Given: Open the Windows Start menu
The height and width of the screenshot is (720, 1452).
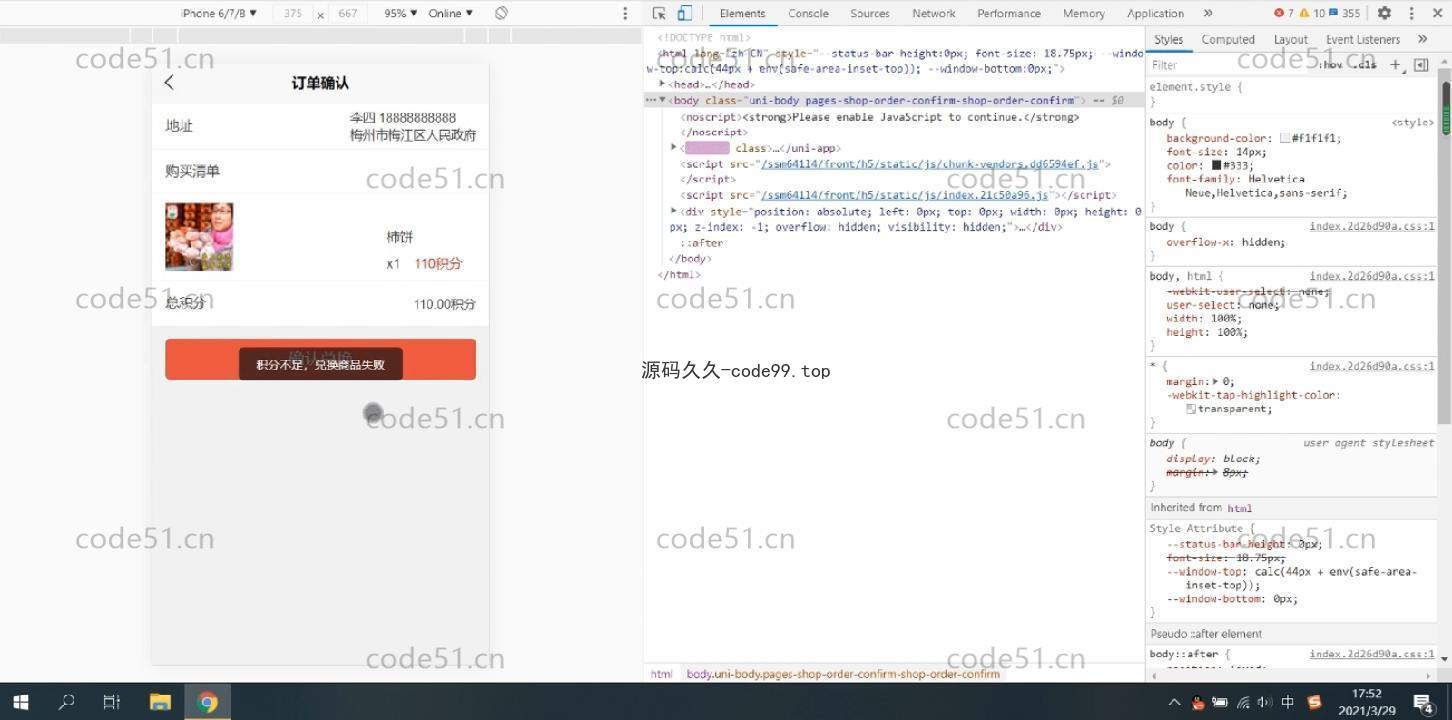Looking at the screenshot, I should (20, 702).
